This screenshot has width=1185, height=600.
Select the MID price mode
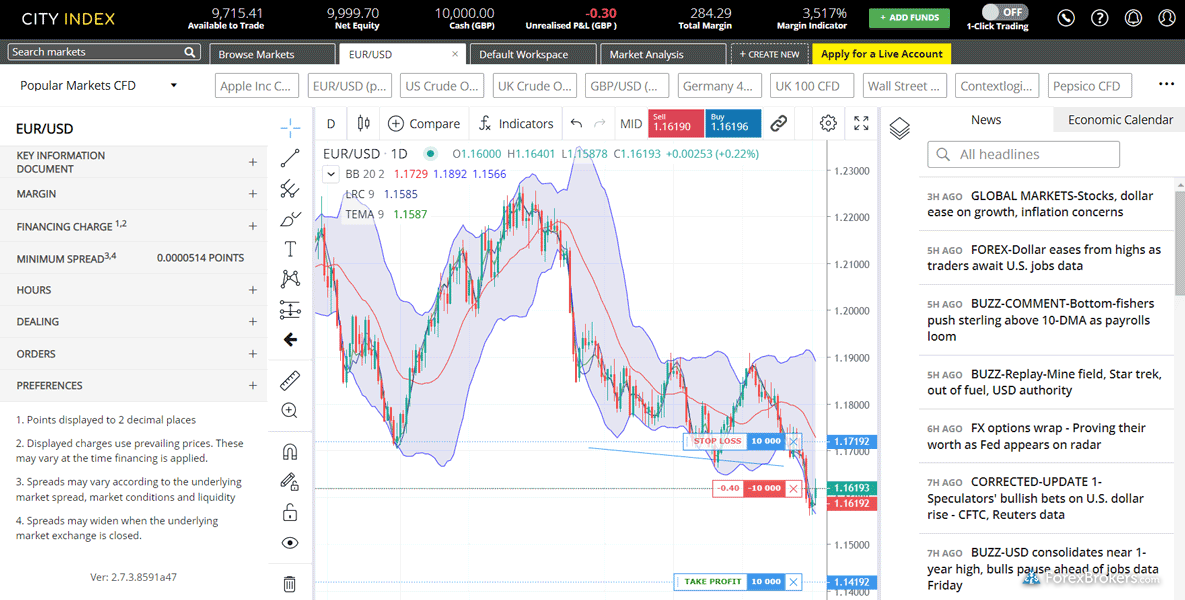coord(631,124)
